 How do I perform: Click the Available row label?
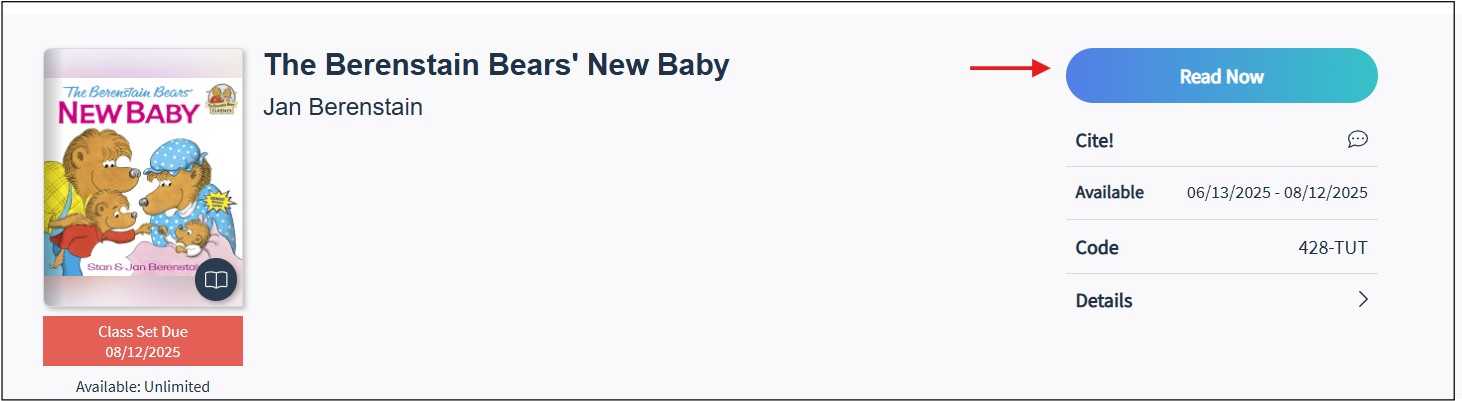coord(1109,193)
